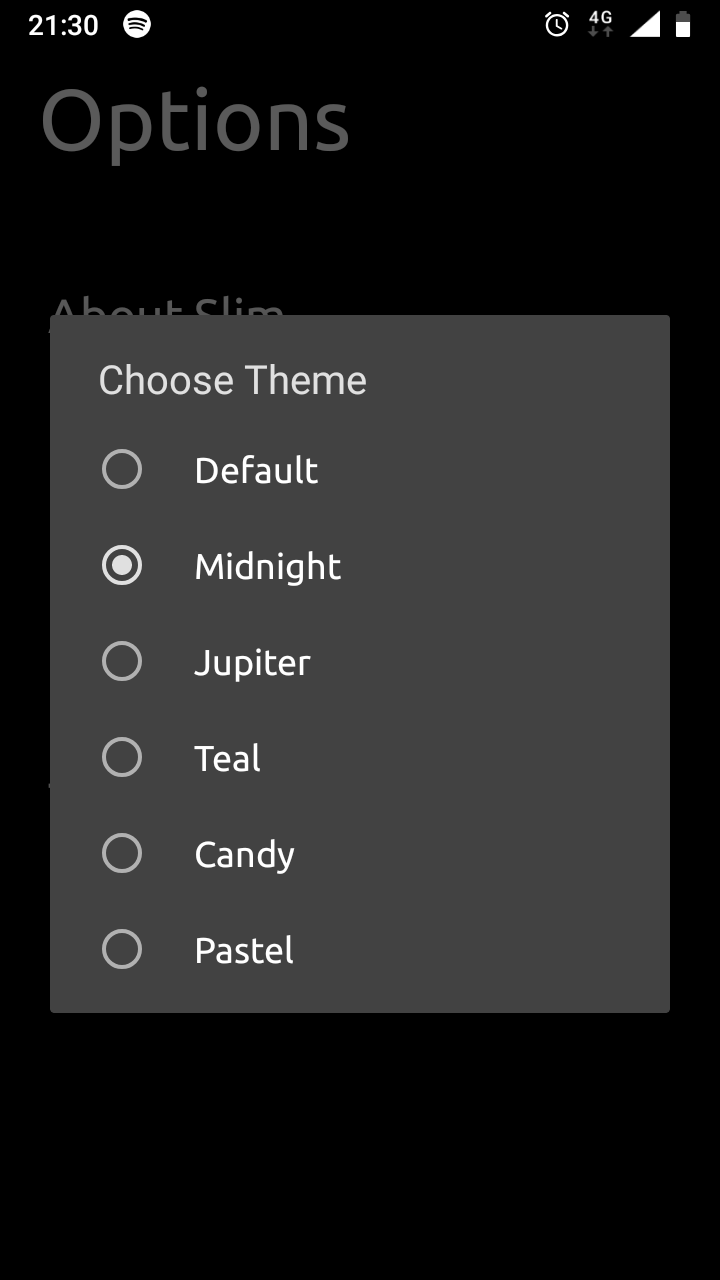Tap the Teal theme label text

[228, 759]
